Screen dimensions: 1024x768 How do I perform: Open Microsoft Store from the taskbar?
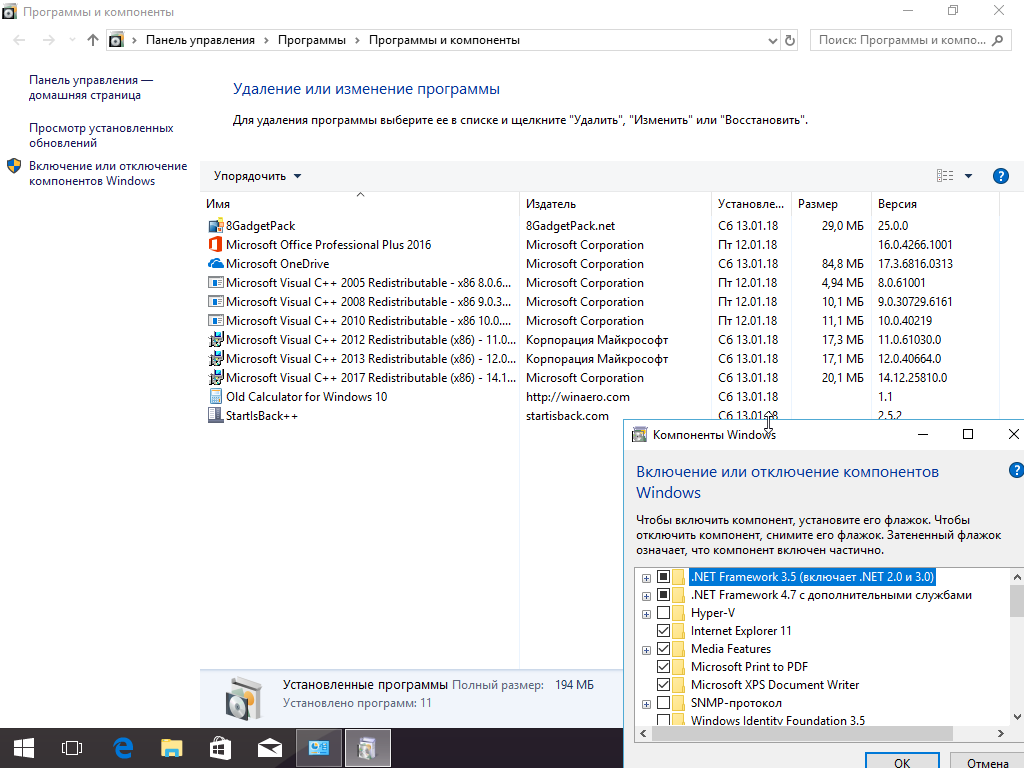[x=220, y=747]
